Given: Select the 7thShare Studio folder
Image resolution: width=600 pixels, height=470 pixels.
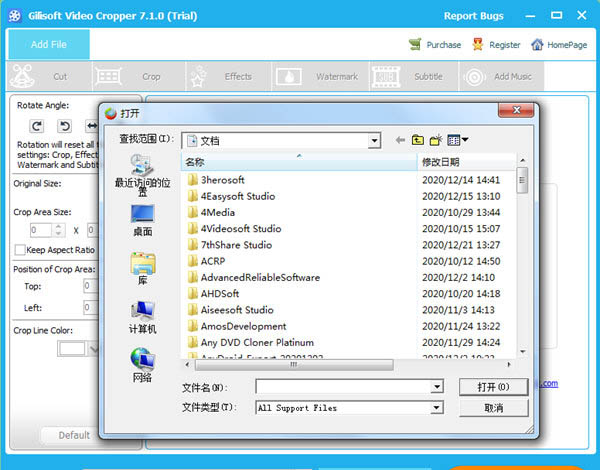Looking at the screenshot, I should tap(230, 245).
